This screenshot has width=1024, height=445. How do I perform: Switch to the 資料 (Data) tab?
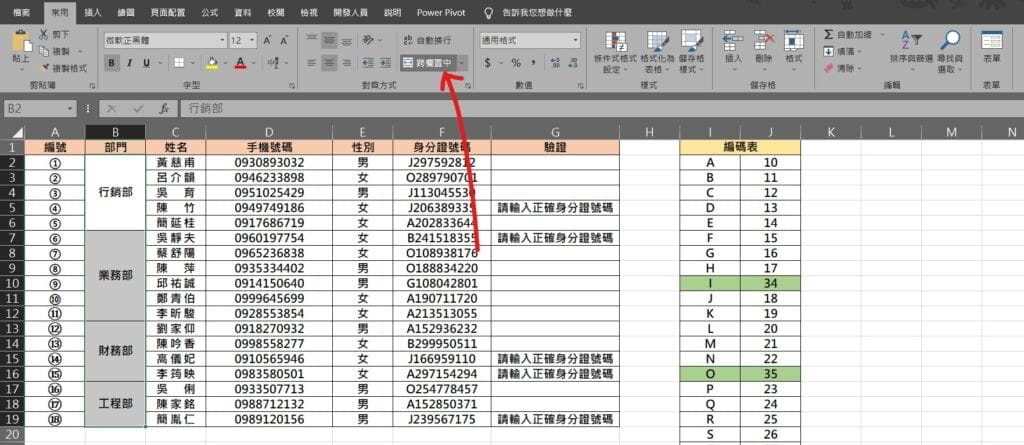[x=243, y=12]
